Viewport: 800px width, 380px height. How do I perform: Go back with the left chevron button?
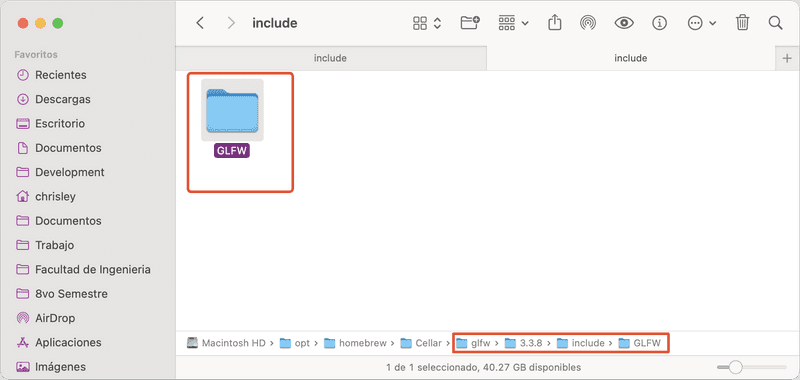200,23
